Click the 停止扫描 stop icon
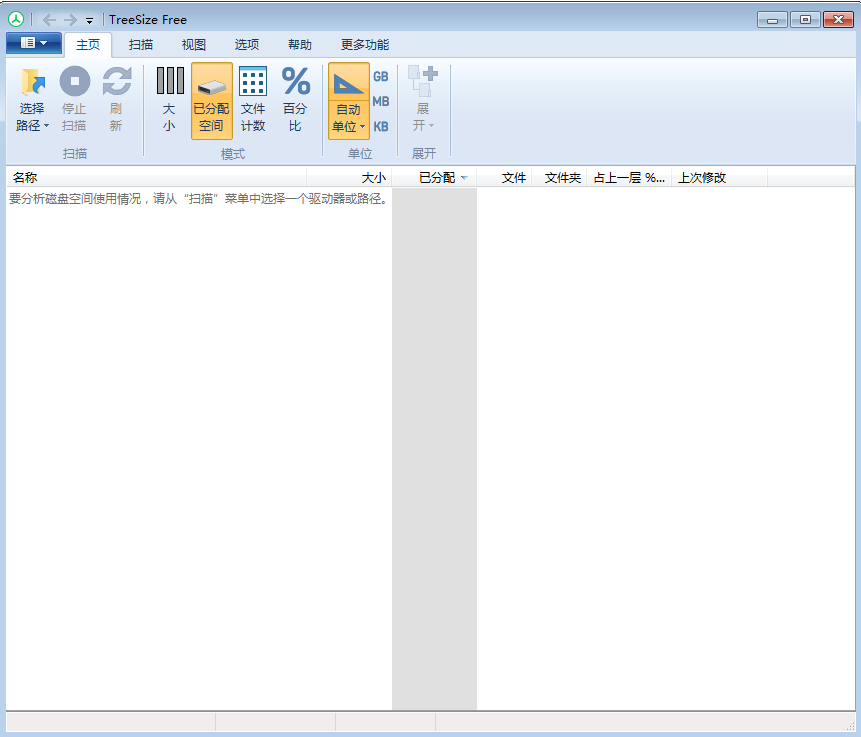 click(74, 82)
